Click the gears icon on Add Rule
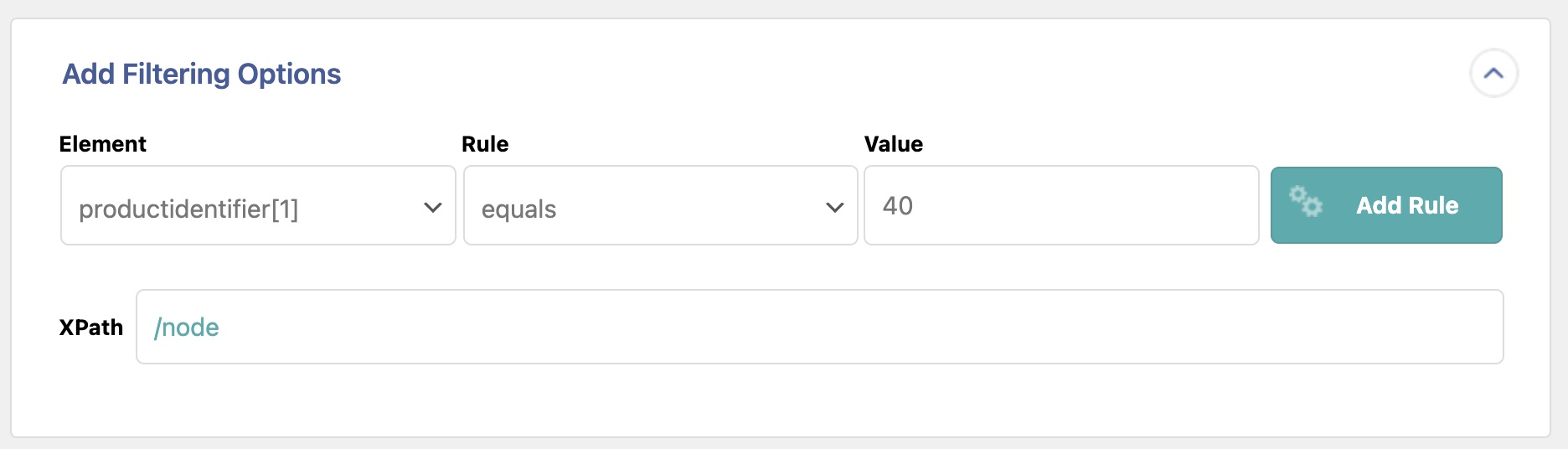The height and width of the screenshot is (449, 1568). pyautogui.click(x=1305, y=202)
